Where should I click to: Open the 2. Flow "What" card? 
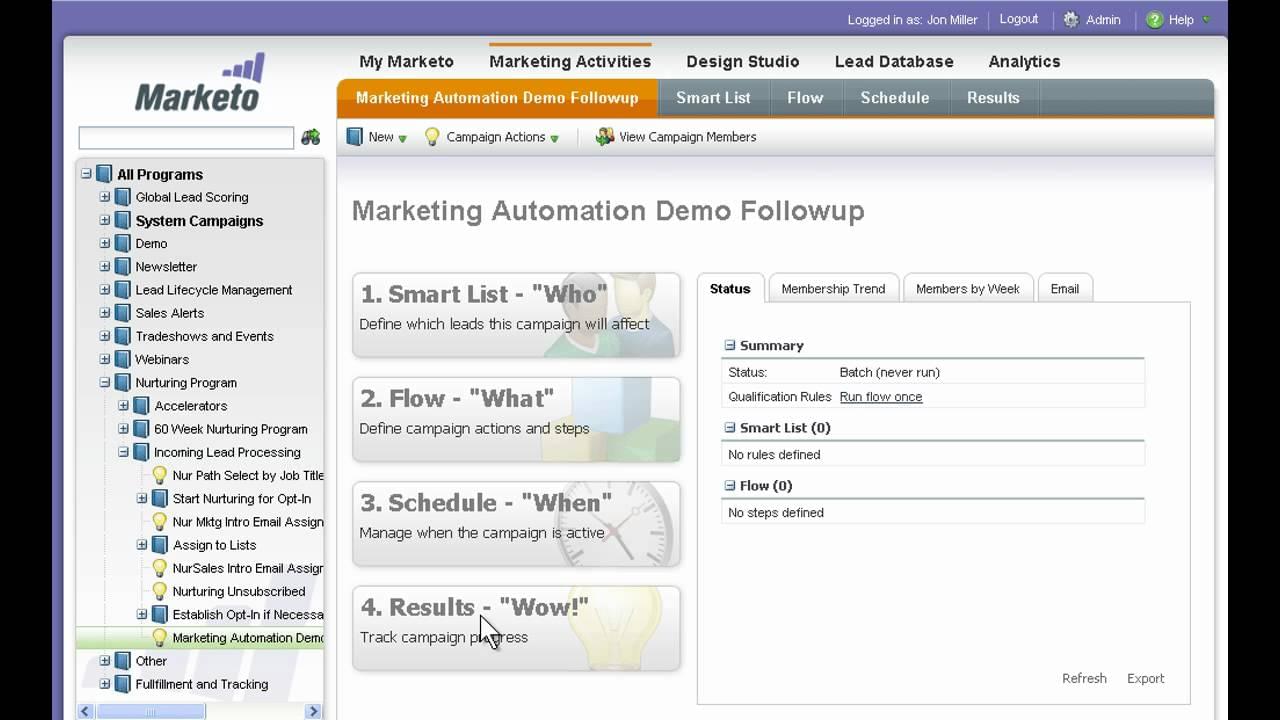(516, 419)
